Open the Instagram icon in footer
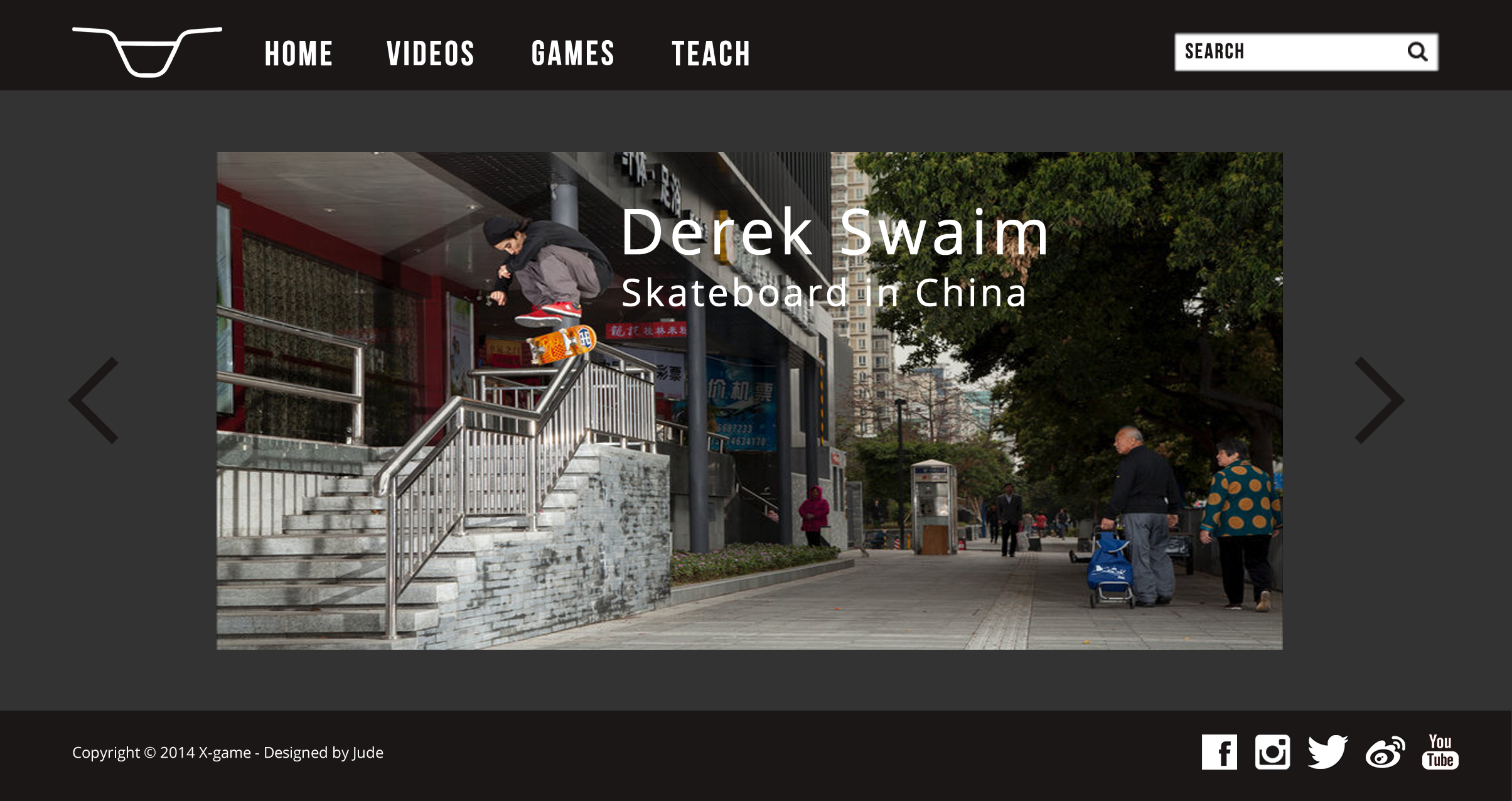This screenshot has width=1512, height=801. point(1272,751)
